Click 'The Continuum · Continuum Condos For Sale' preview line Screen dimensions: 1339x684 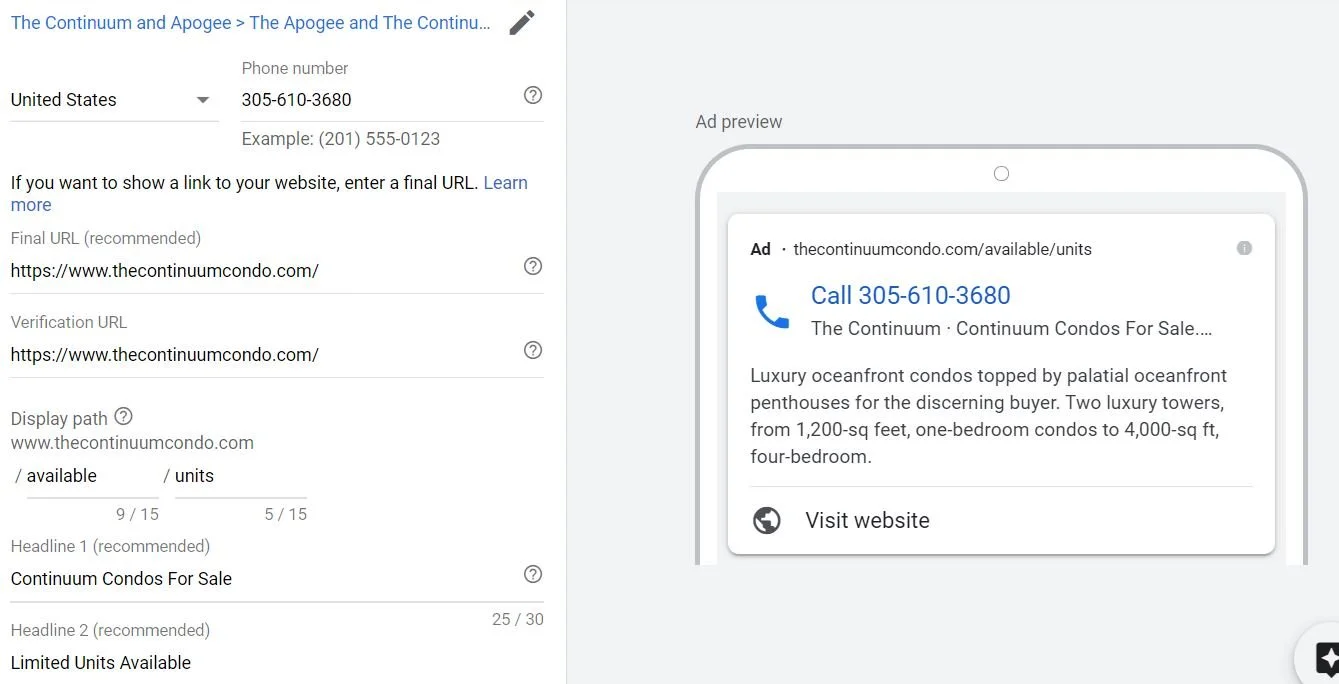[x=1011, y=328]
